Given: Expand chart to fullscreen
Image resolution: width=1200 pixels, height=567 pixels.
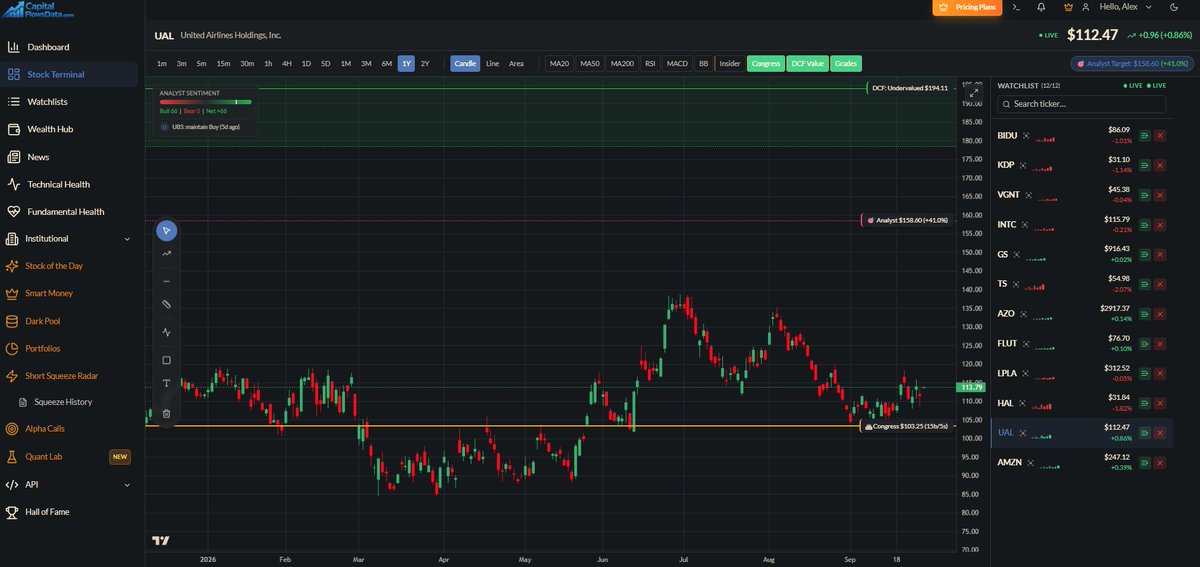Looking at the screenshot, I should pos(972,92).
